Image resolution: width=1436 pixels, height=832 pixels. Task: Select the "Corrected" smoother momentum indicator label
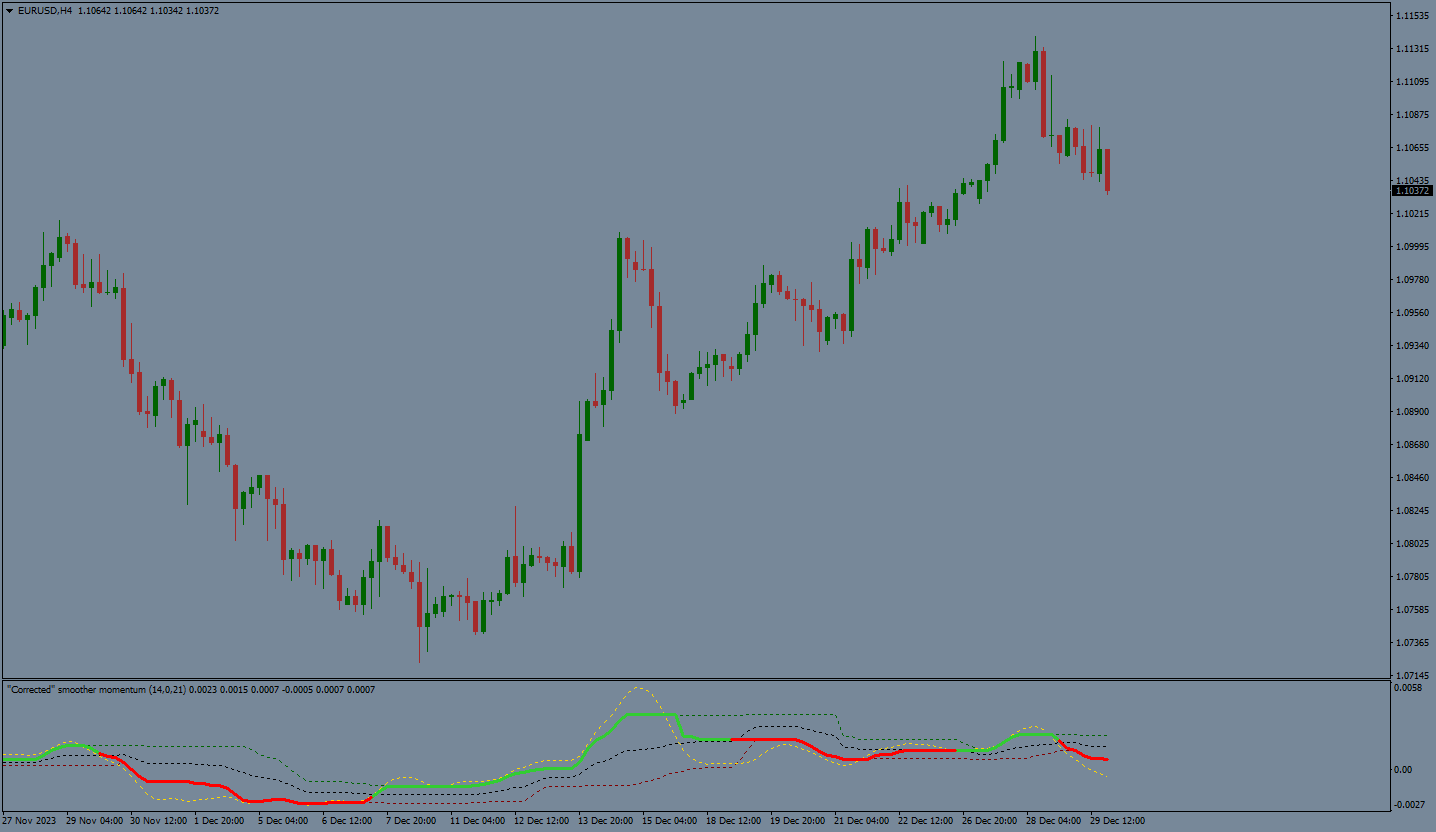point(190,690)
